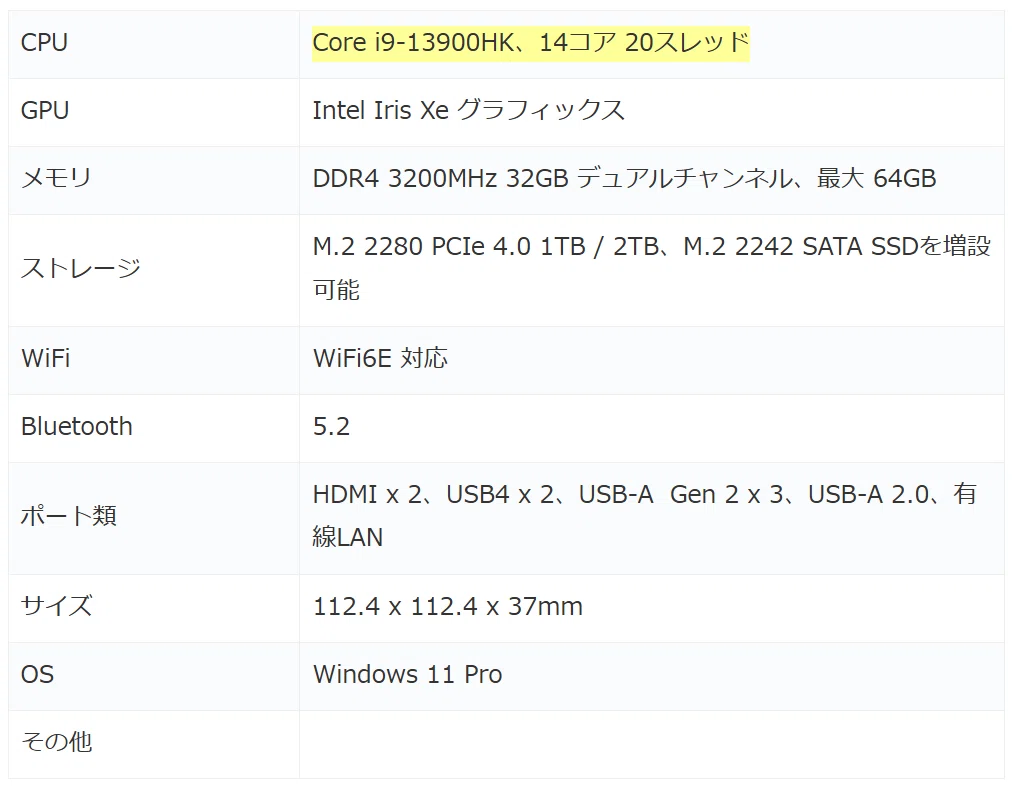Click the ポート類 row label
The height and width of the screenshot is (791, 1014).
point(69,516)
